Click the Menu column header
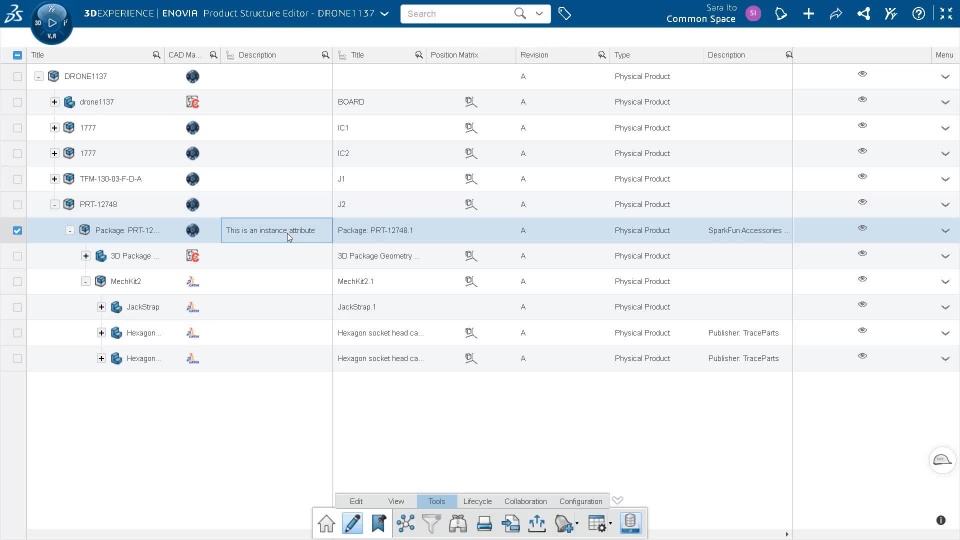 (945, 55)
